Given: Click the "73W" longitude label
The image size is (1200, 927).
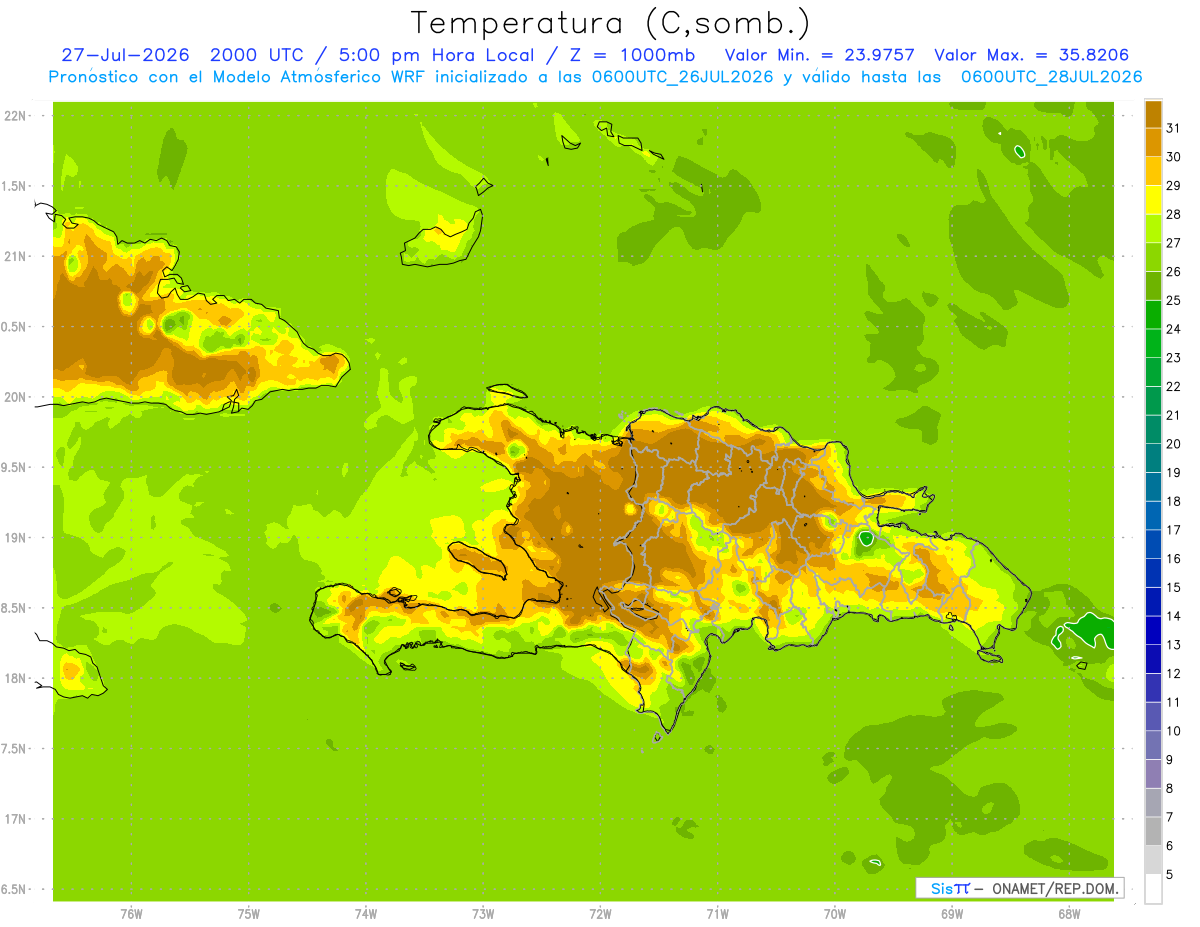Looking at the screenshot, I should (483, 913).
